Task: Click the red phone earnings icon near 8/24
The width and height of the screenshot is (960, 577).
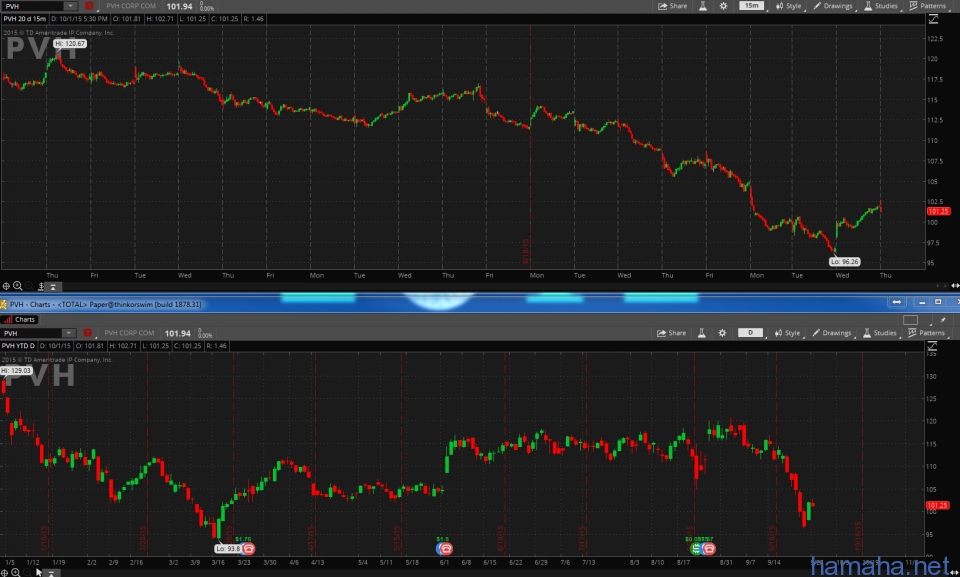Action: pos(709,549)
